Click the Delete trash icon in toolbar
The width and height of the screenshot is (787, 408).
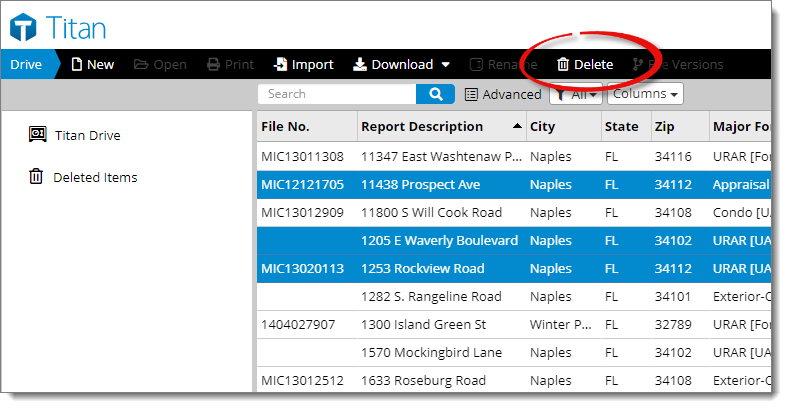pos(563,64)
